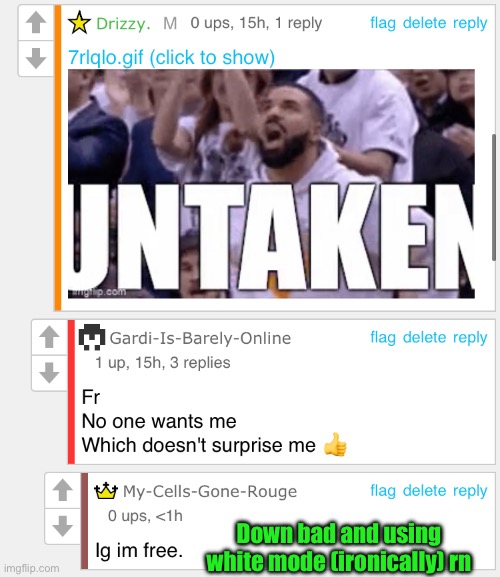The height and width of the screenshot is (577, 500).
Task: Open Drizzy's user profile
Action: point(123,24)
